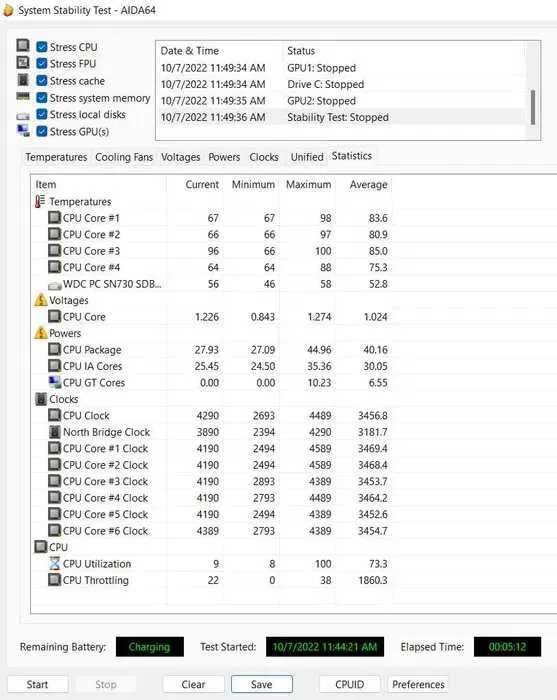Clear the statistics with Clear button

coord(193,684)
